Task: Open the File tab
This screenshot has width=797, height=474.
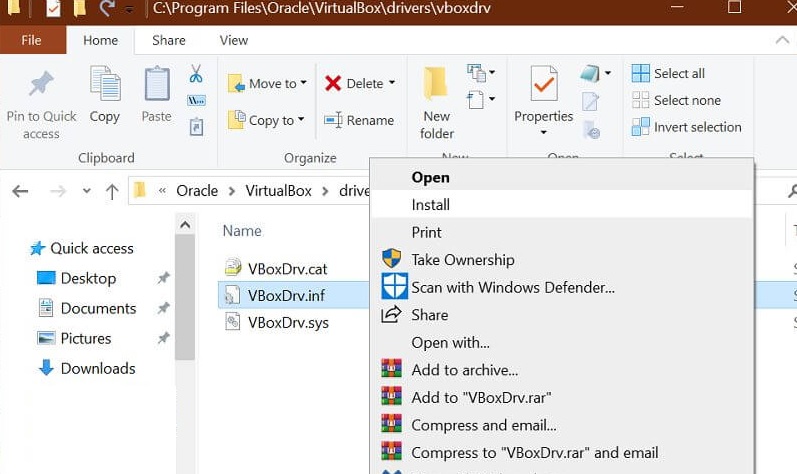Action: (32, 40)
